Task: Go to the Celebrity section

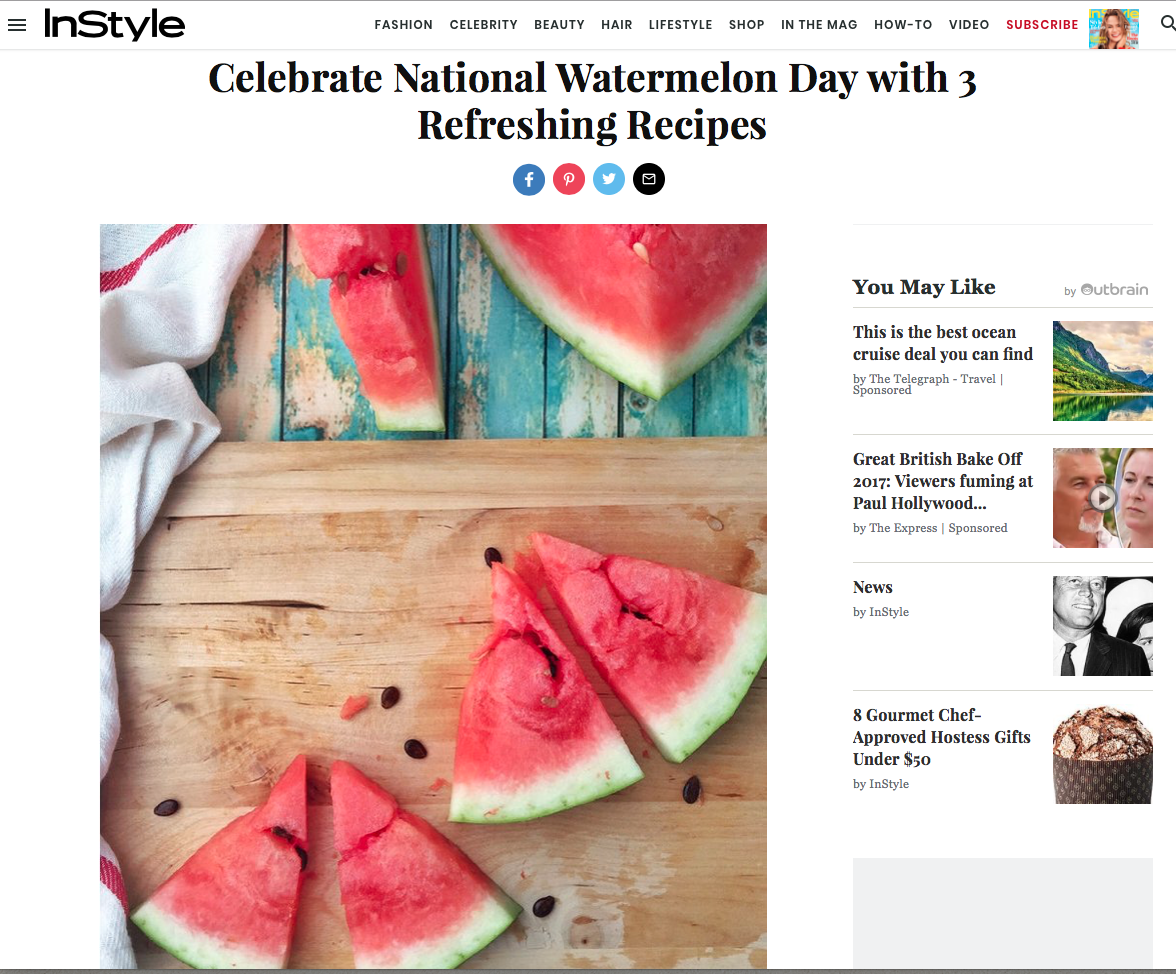Action: pos(483,25)
